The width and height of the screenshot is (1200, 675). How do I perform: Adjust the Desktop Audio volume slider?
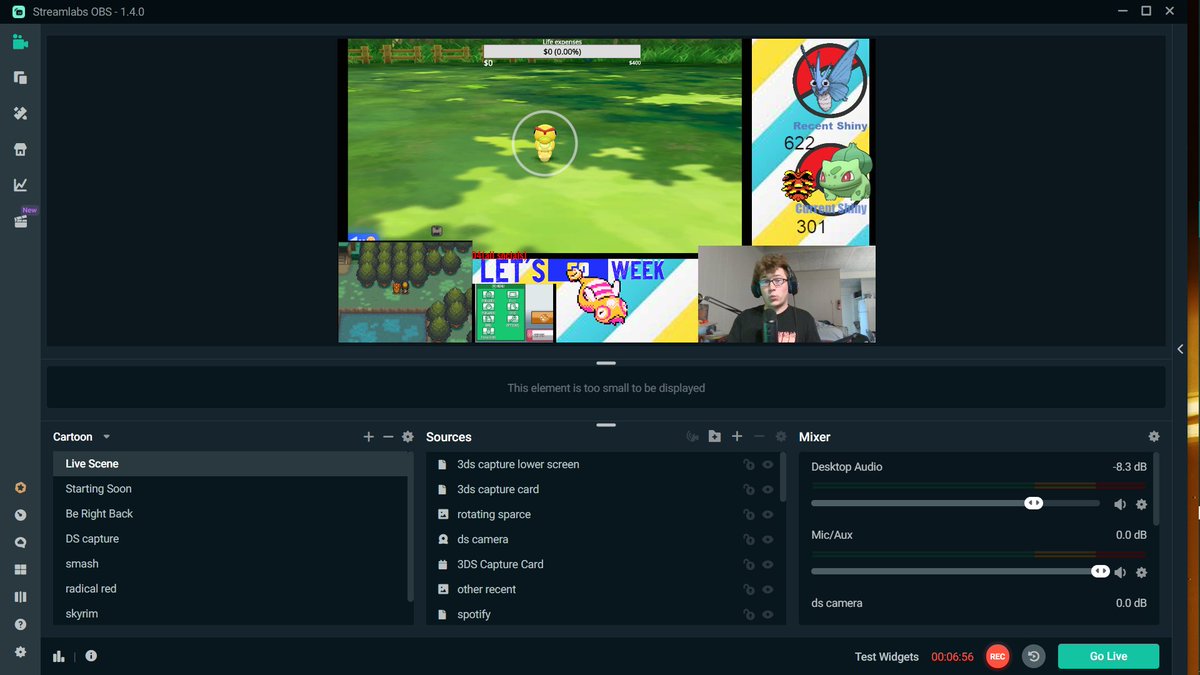[1035, 503]
